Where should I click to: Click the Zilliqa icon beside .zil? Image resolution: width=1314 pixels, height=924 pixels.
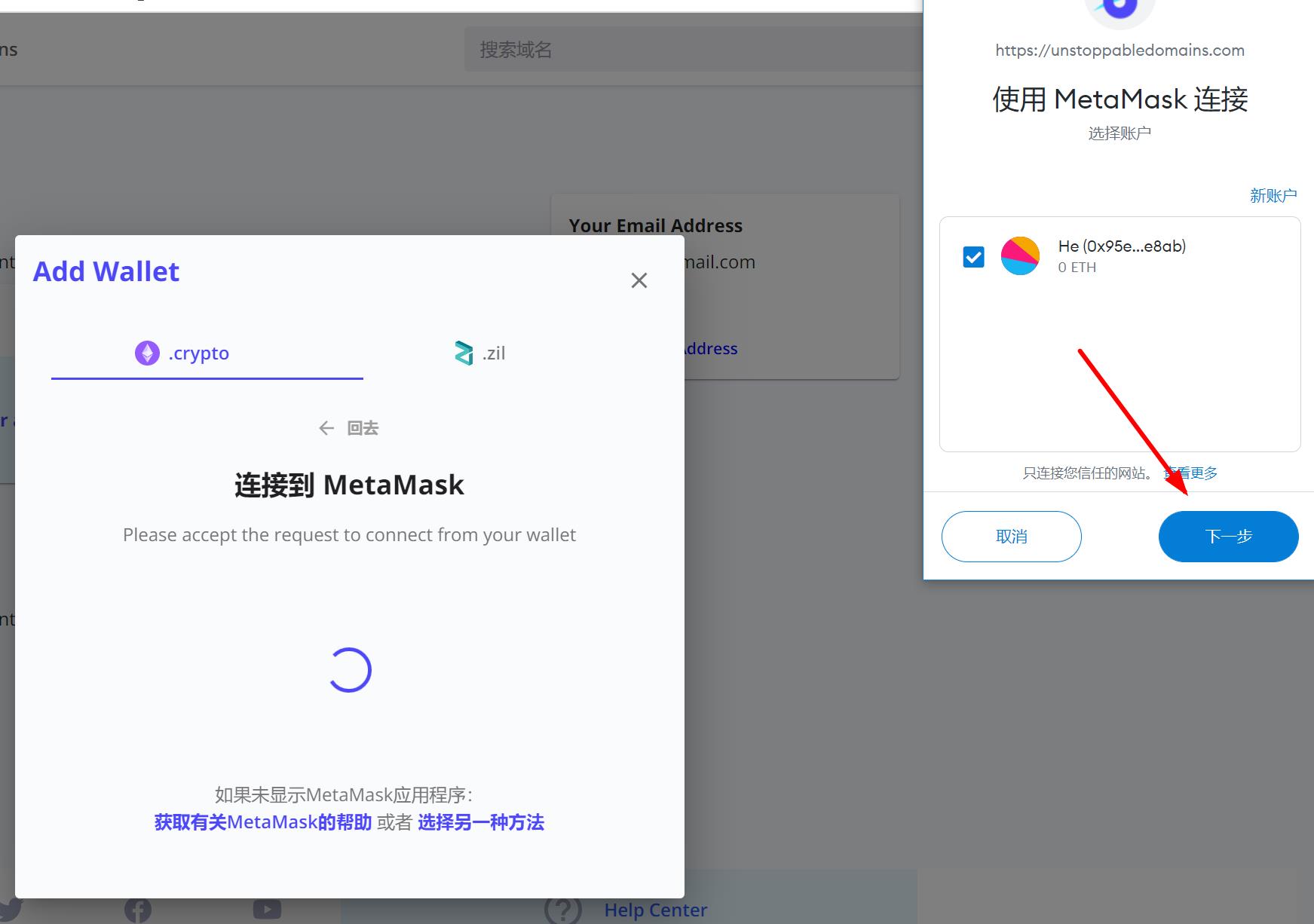tap(464, 353)
